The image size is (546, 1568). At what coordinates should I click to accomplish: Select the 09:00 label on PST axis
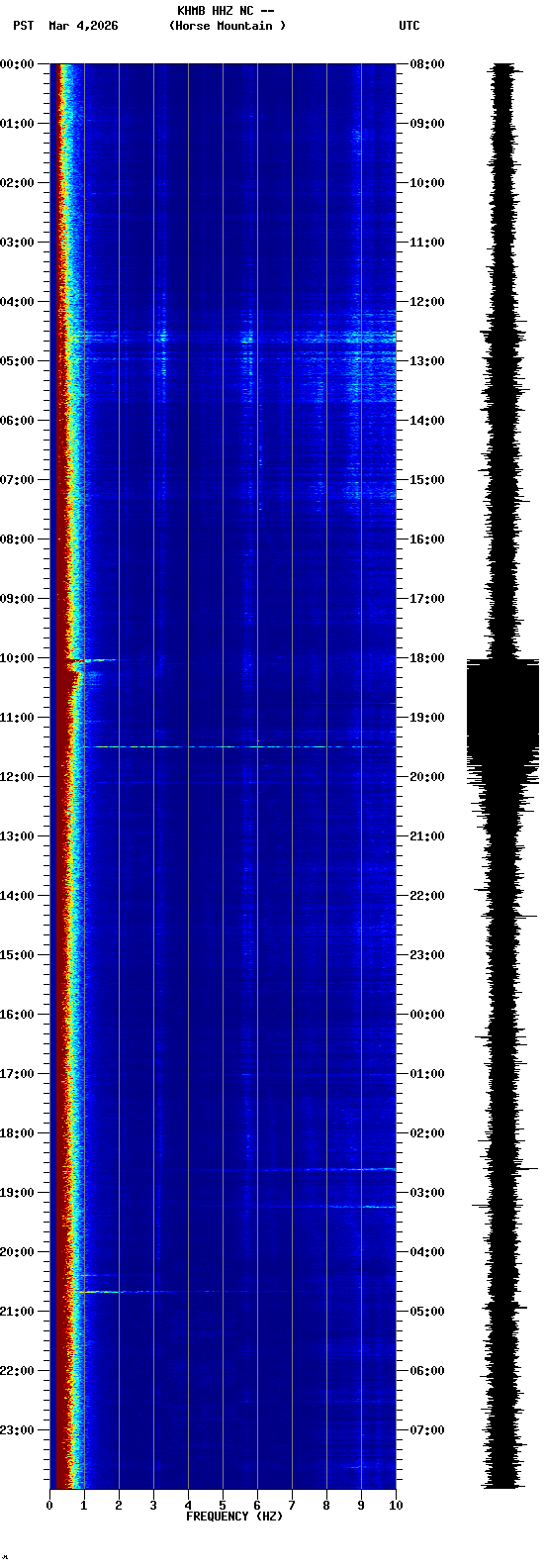coord(17,599)
